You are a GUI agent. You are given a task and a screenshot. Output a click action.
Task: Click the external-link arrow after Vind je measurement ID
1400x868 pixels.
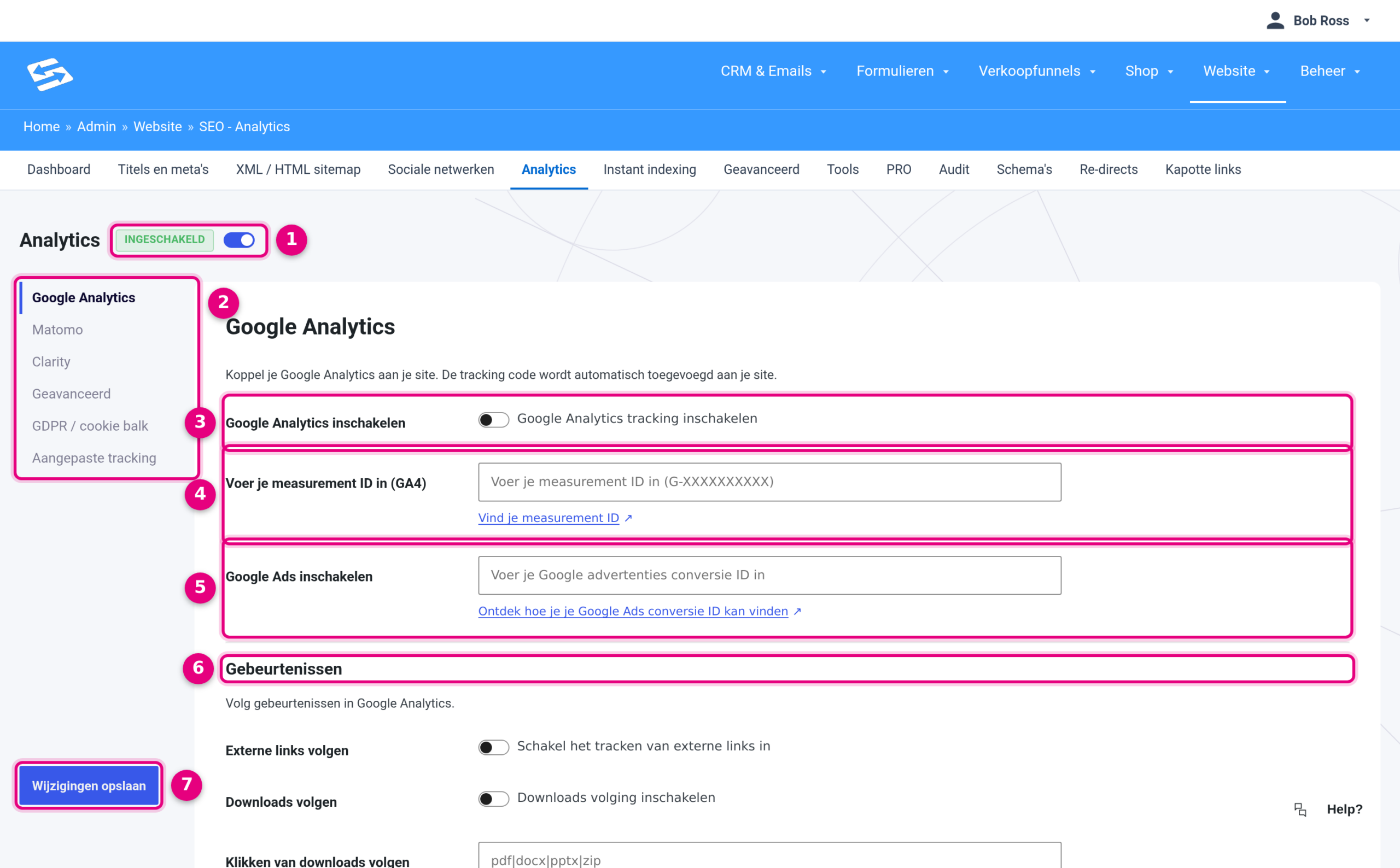[x=628, y=518]
